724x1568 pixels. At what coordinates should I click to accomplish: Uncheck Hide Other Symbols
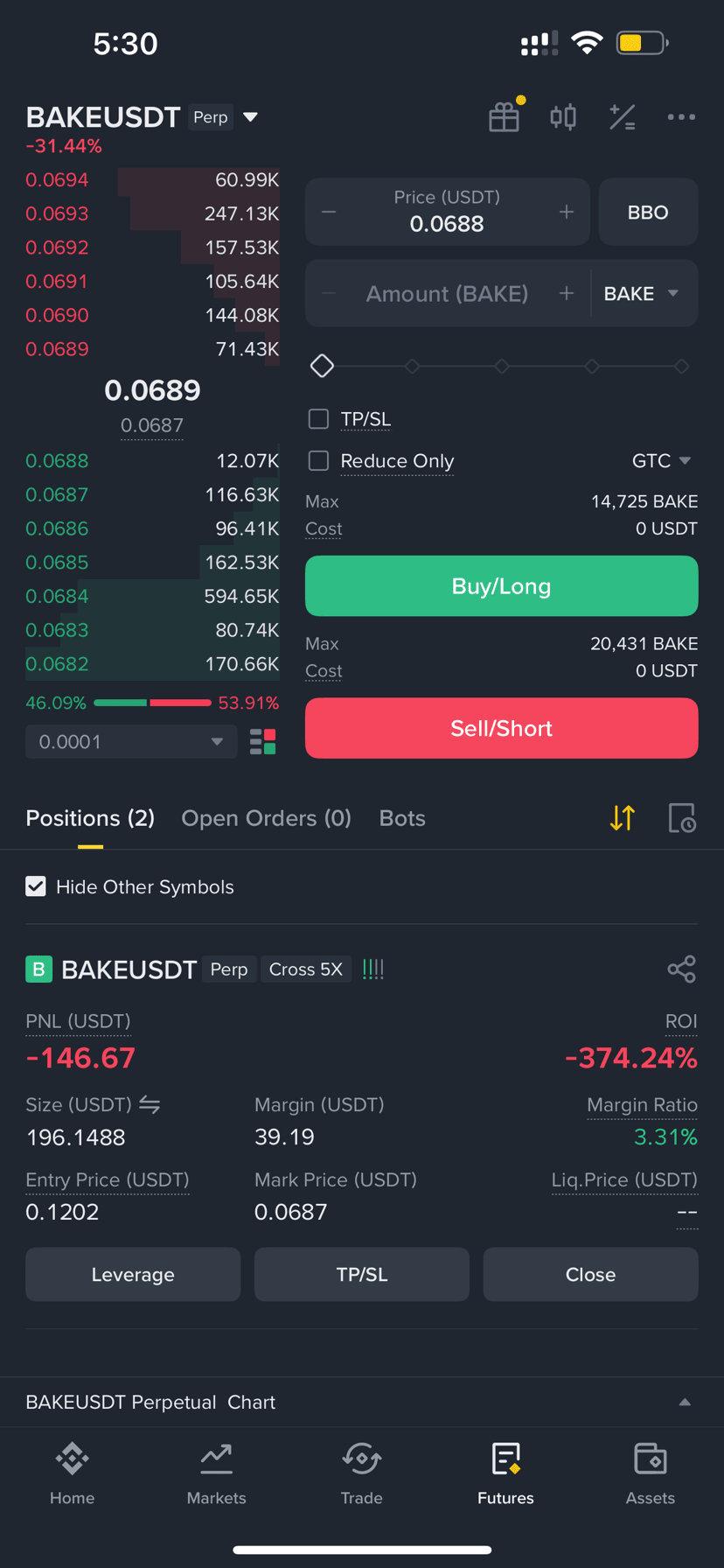36,886
